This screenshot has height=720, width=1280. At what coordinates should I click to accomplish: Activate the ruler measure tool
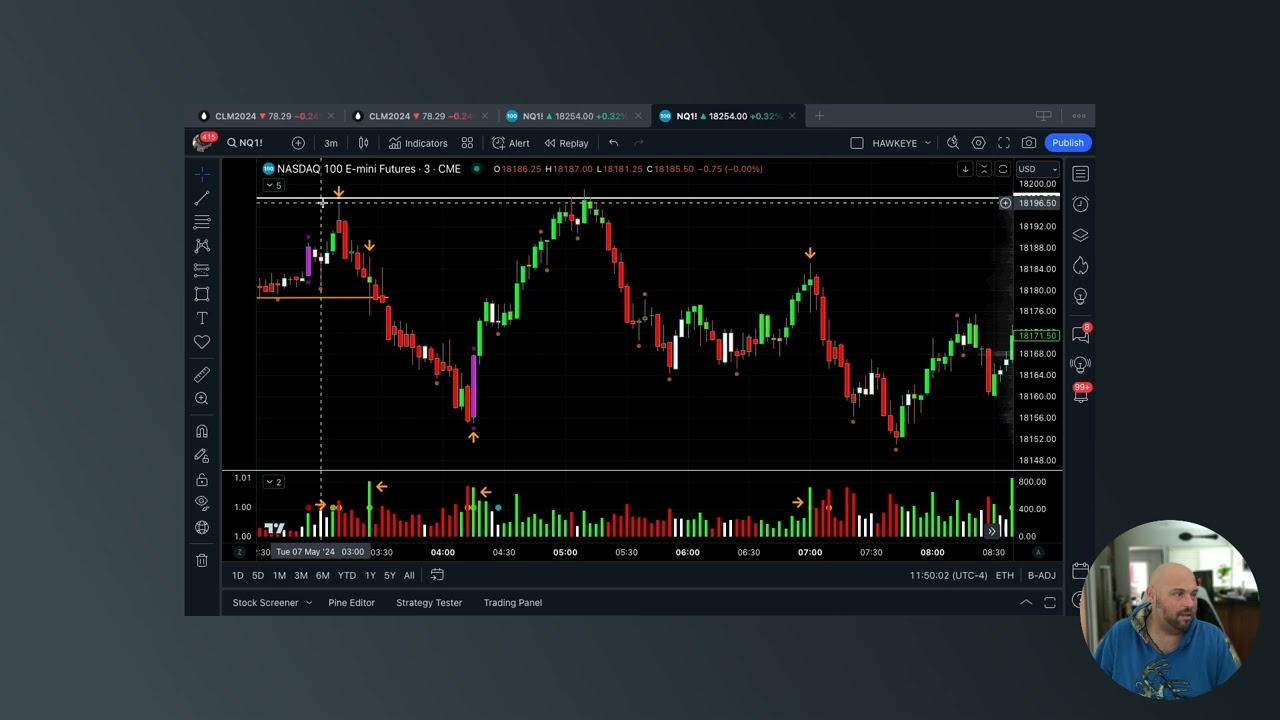point(202,375)
